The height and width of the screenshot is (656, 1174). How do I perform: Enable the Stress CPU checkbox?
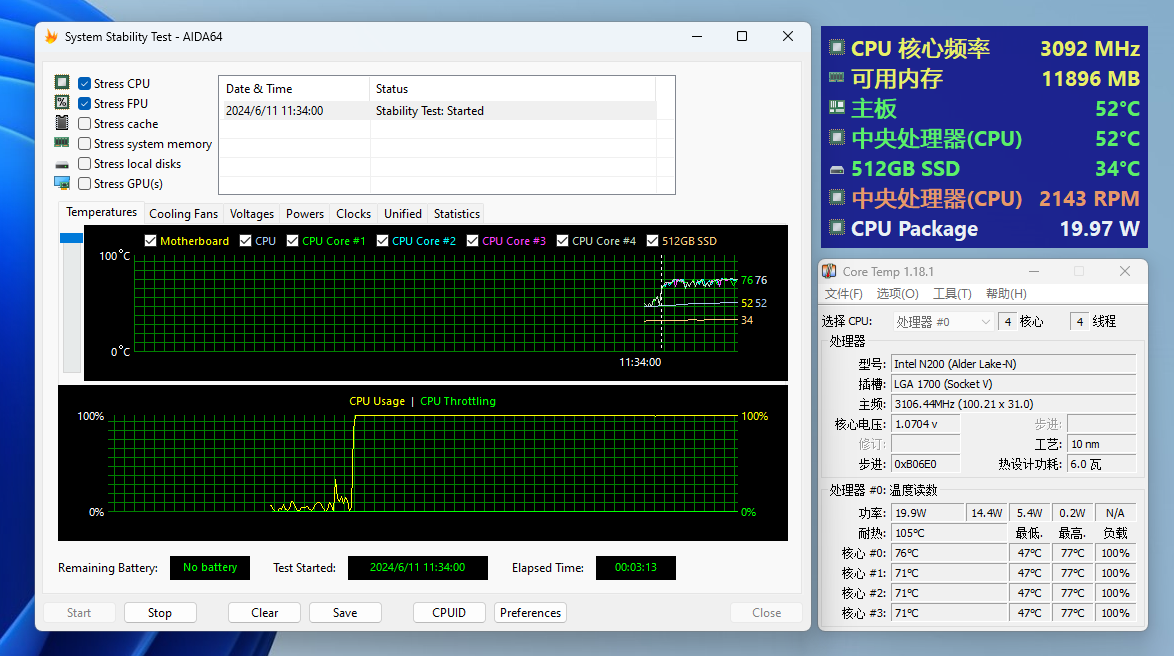(85, 83)
